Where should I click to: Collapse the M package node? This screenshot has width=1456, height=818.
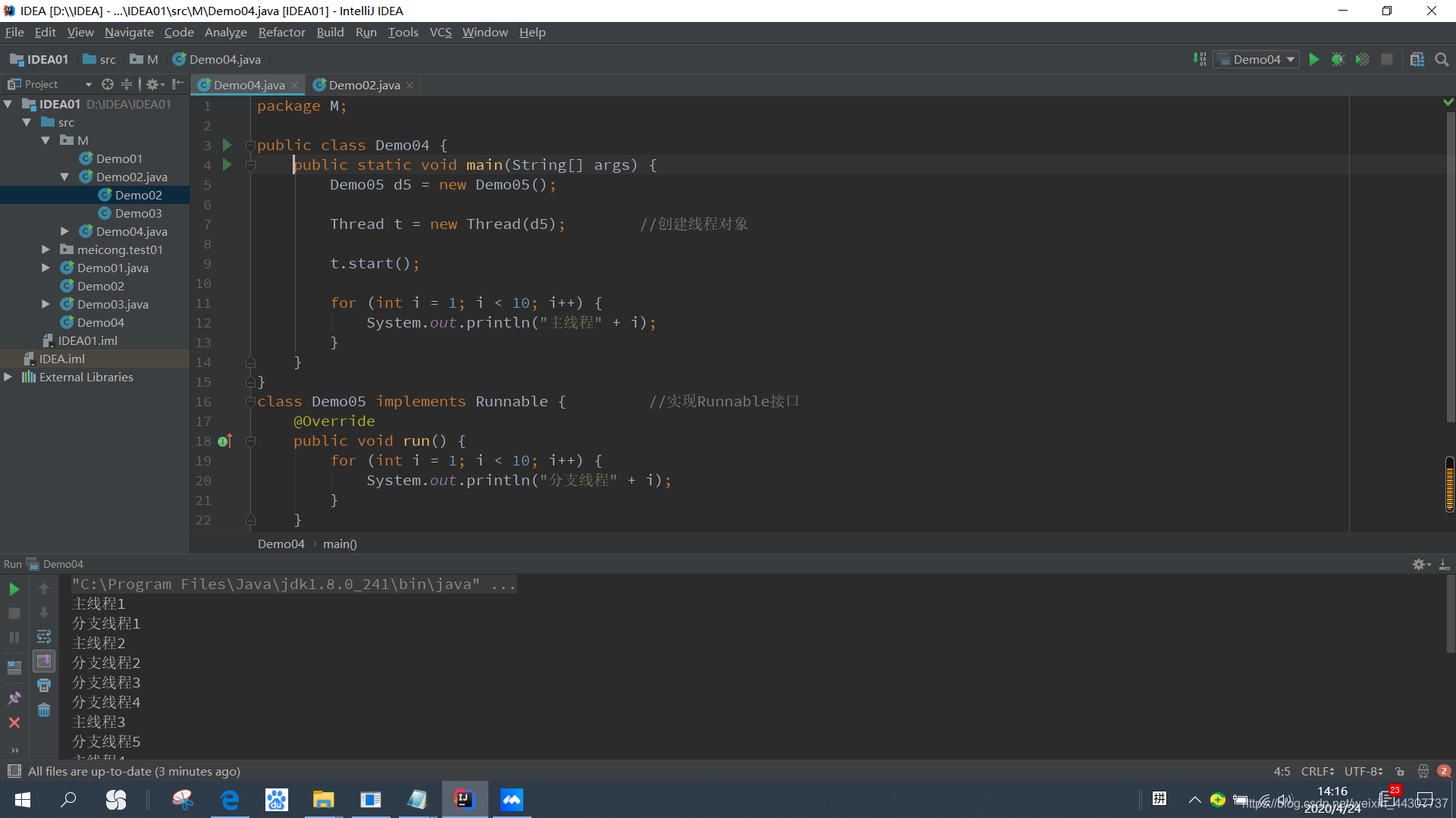pos(46,140)
